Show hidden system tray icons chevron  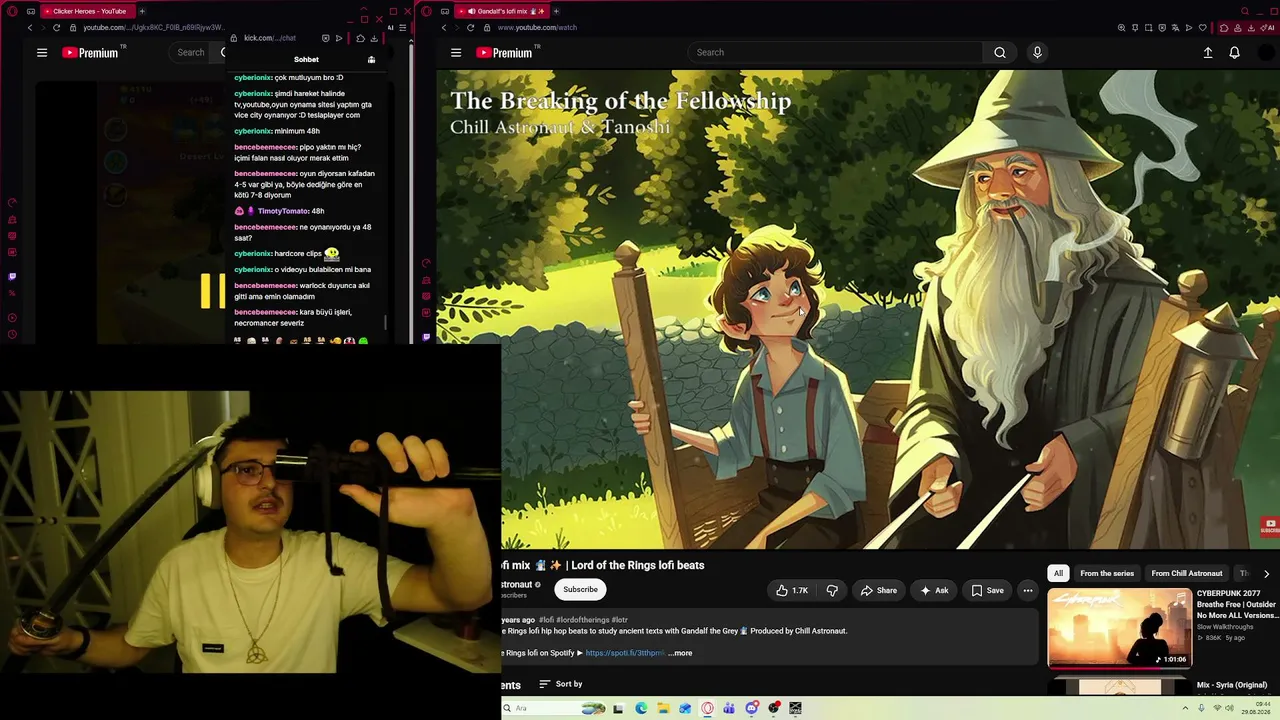pos(1185,708)
